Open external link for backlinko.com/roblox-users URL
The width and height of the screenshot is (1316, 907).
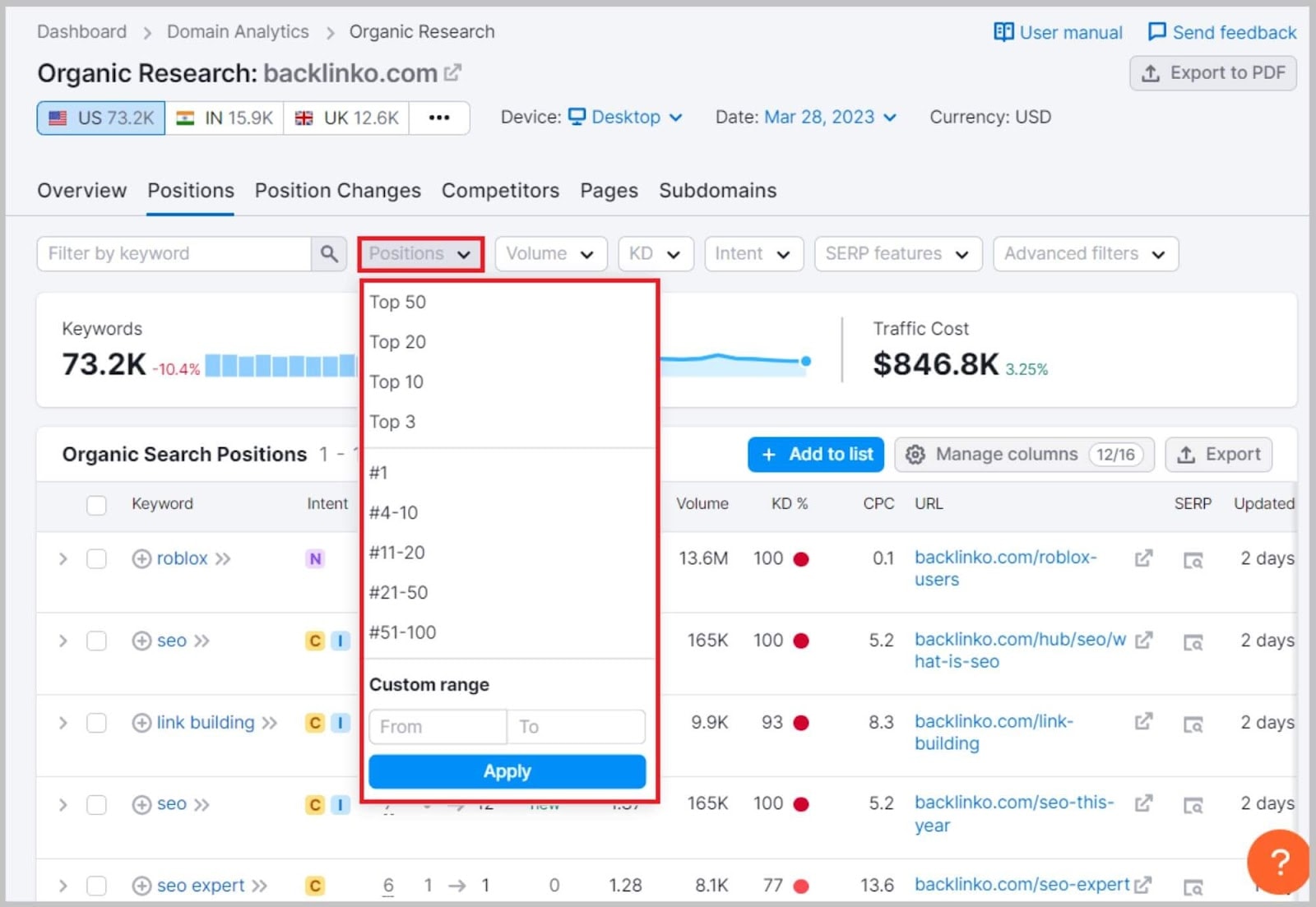(x=1143, y=558)
